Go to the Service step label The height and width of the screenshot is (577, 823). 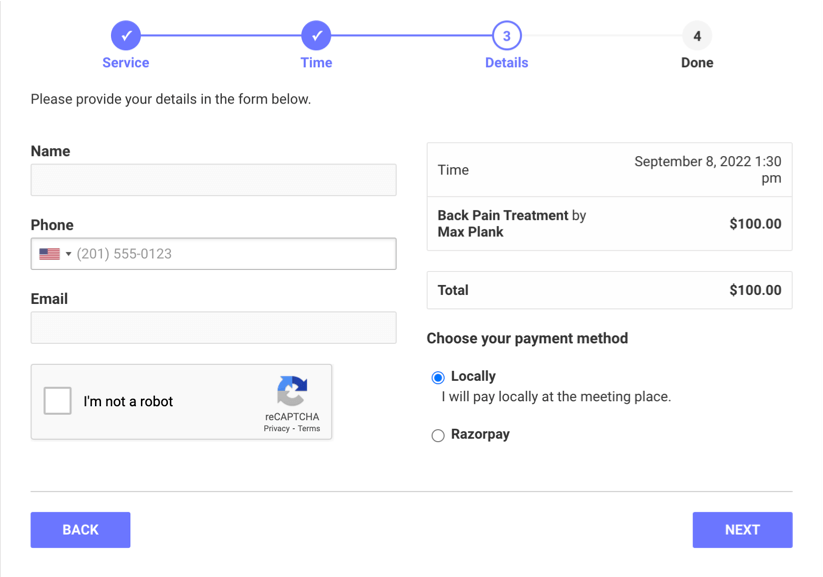coord(126,62)
